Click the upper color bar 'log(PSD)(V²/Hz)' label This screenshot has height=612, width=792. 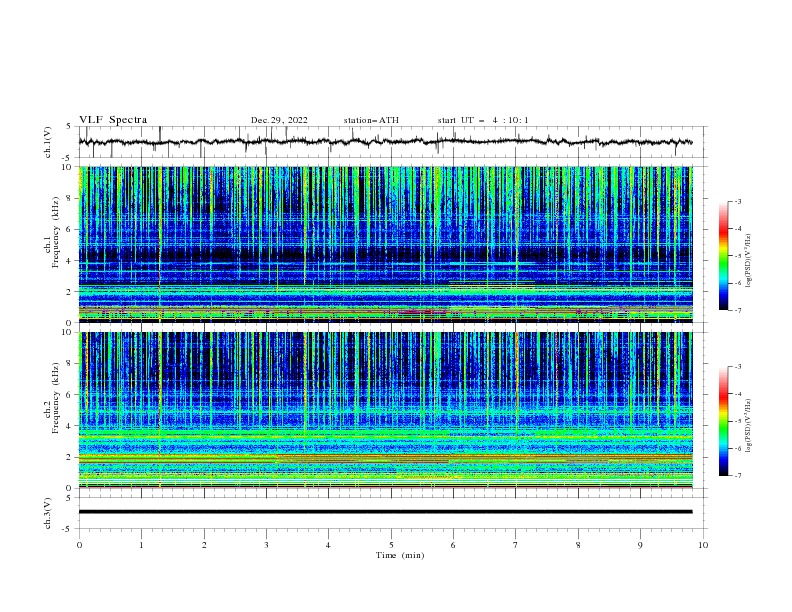pos(749,261)
